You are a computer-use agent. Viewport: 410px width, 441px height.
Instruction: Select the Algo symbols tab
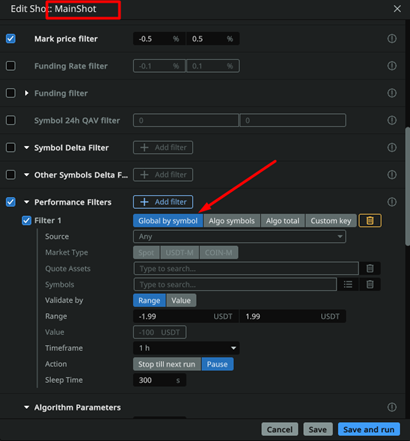[232, 221]
